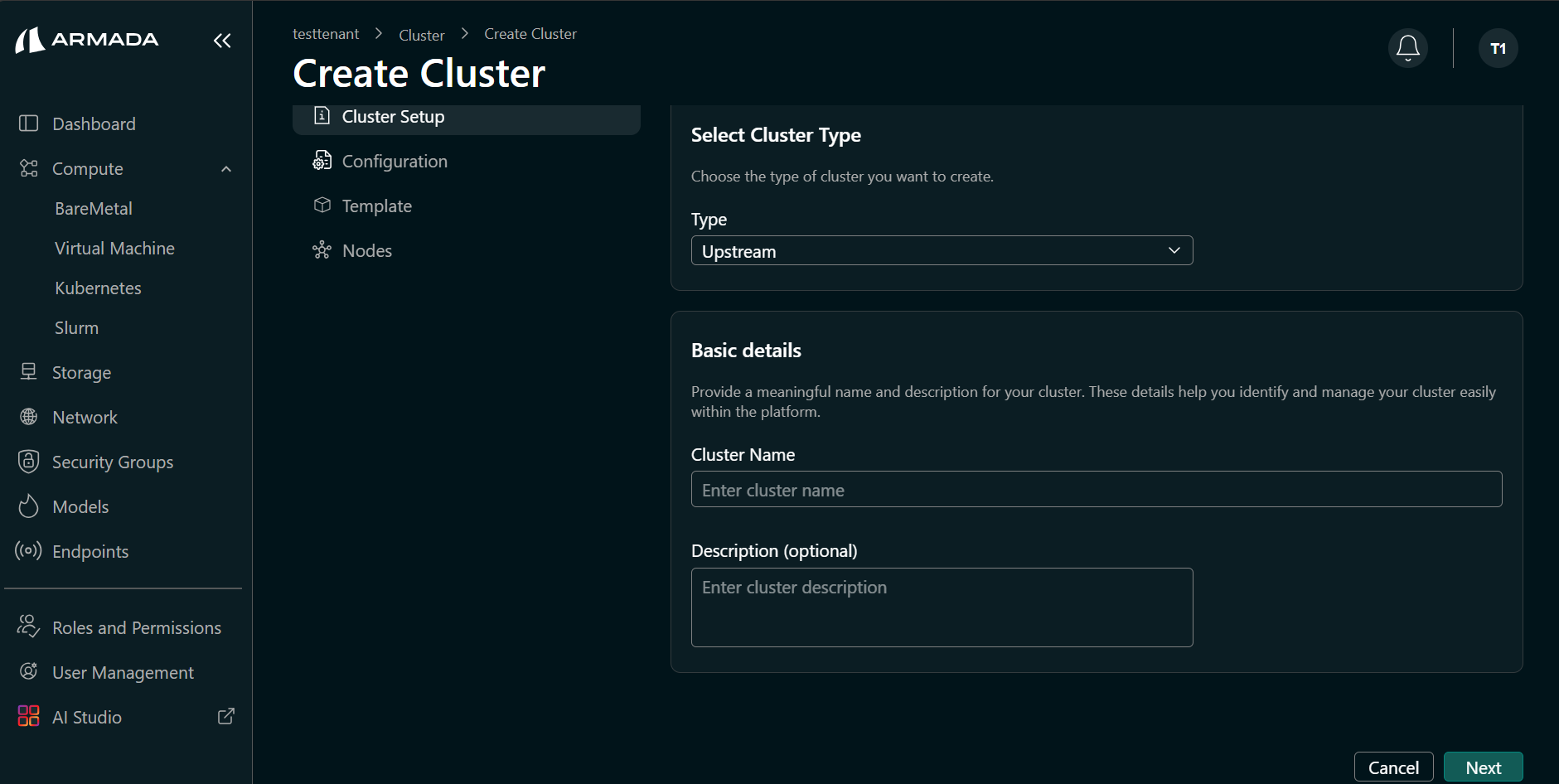Screen dimensions: 1559x784
Task: Select the Storage icon in sidebar
Action: (28, 371)
